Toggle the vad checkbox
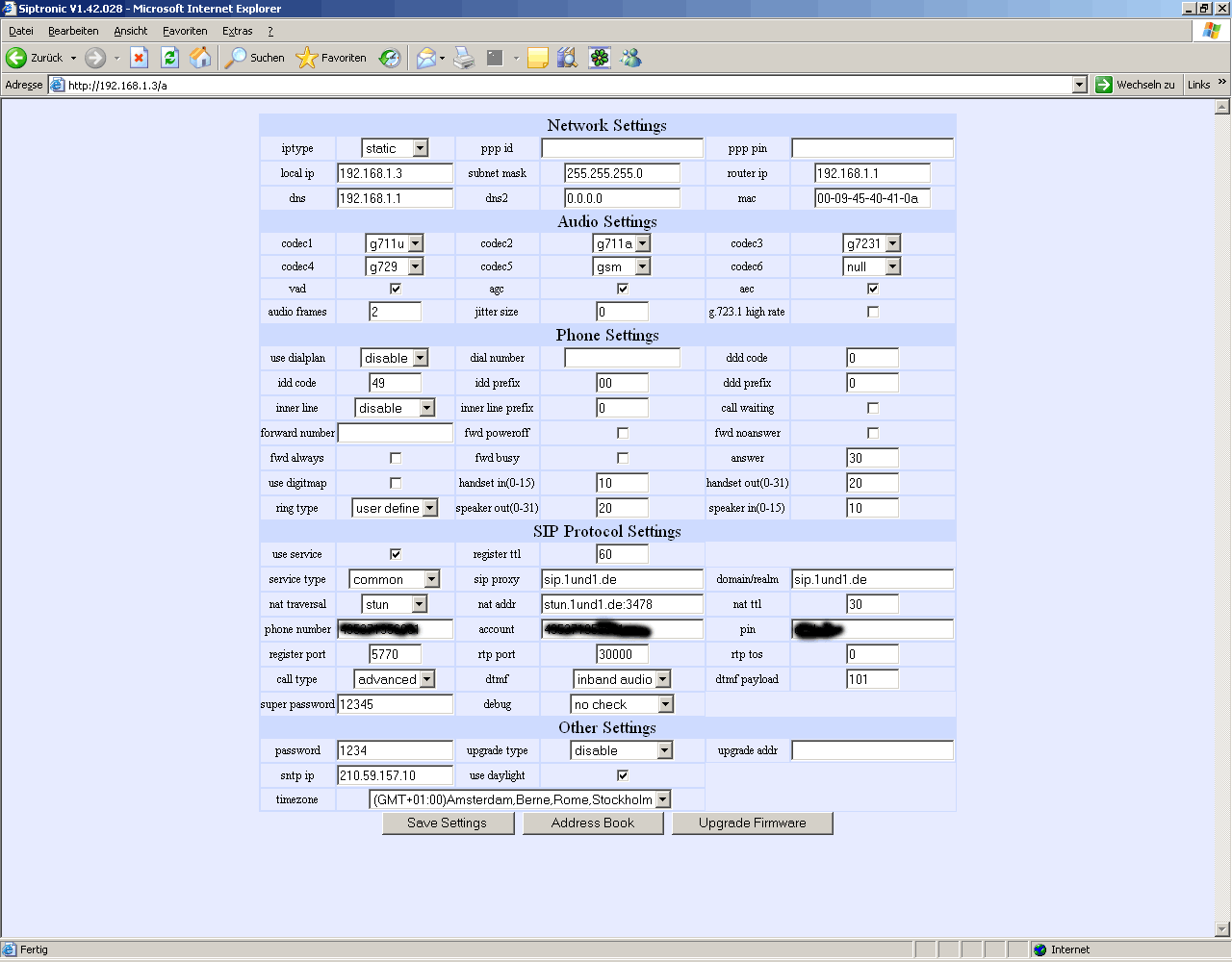The width and height of the screenshot is (1232, 962). [x=396, y=289]
